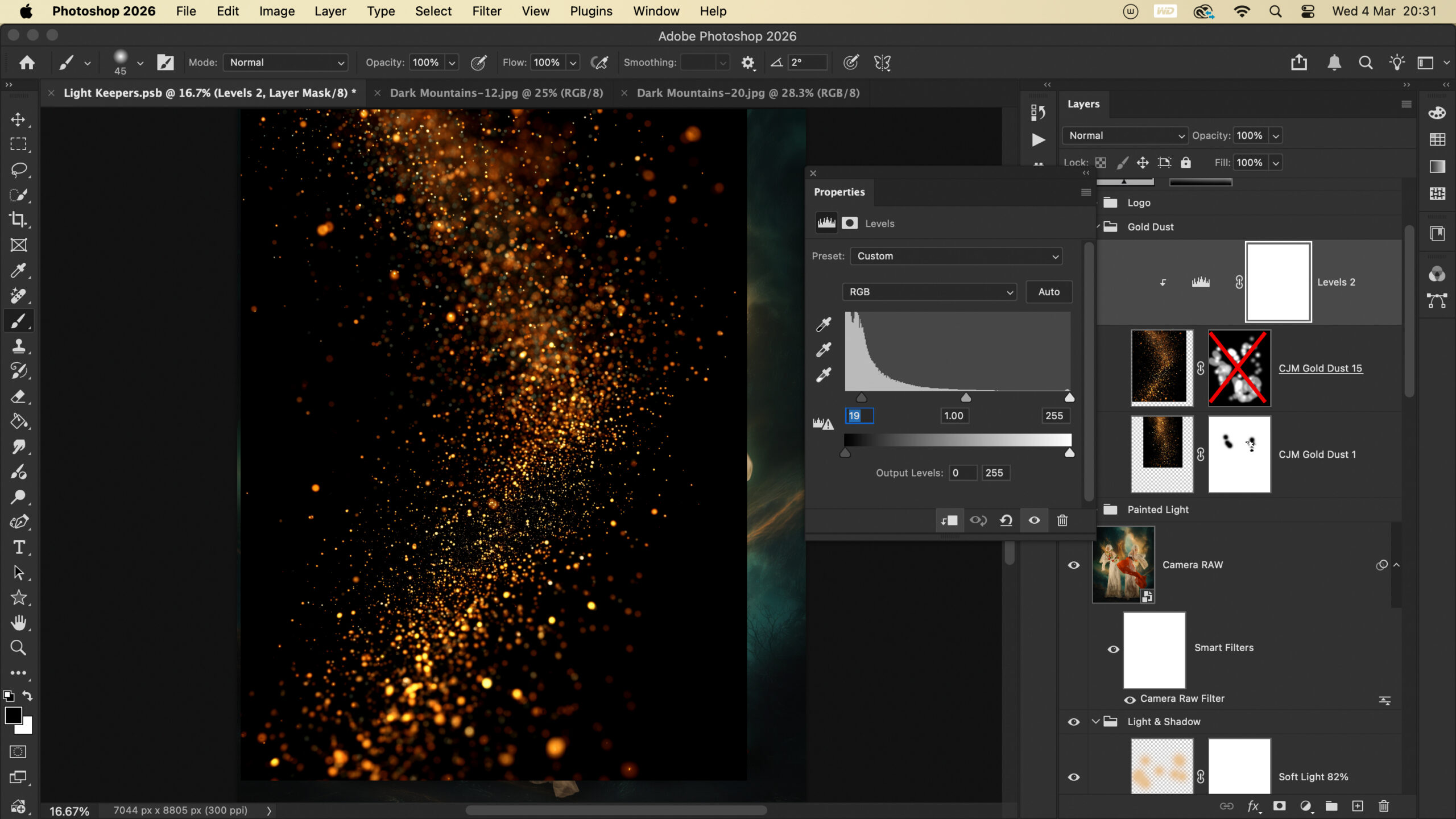Image resolution: width=1456 pixels, height=819 pixels.
Task: Toggle Smart Filters visibility
Action: 1113,649
